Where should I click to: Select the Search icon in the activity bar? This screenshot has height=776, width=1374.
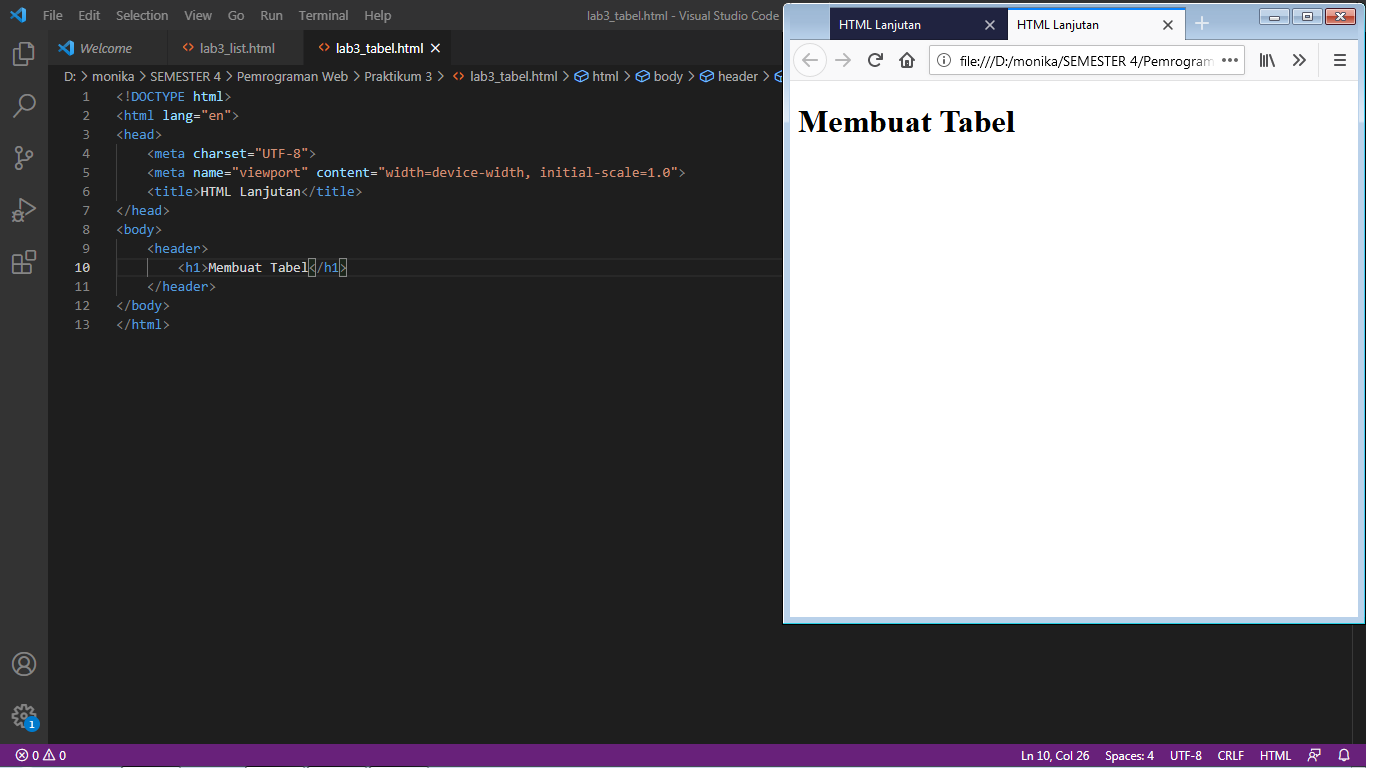(x=24, y=106)
